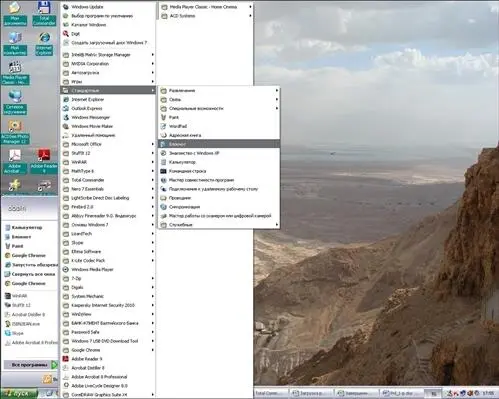The image size is (499, 399).
Task: Open WinRAR in the Start menu left pane
Action: point(30,296)
